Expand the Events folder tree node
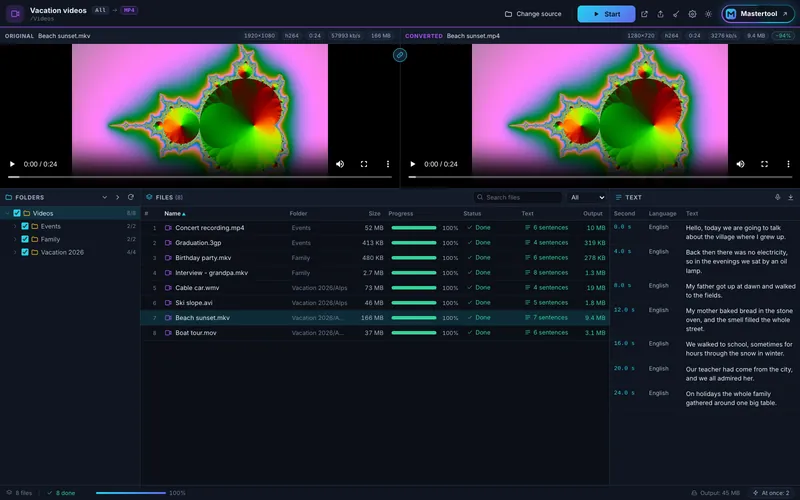This screenshot has height=500, width=800. point(15,226)
